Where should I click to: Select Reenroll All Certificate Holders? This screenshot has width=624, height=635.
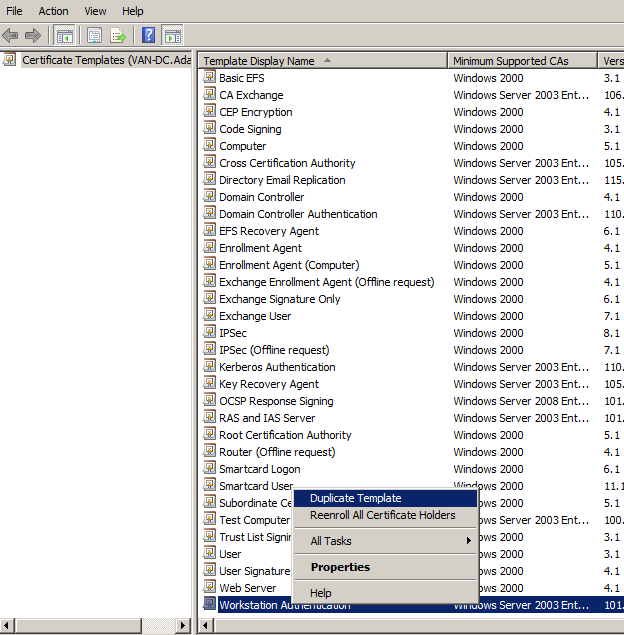click(x=382, y=515)
